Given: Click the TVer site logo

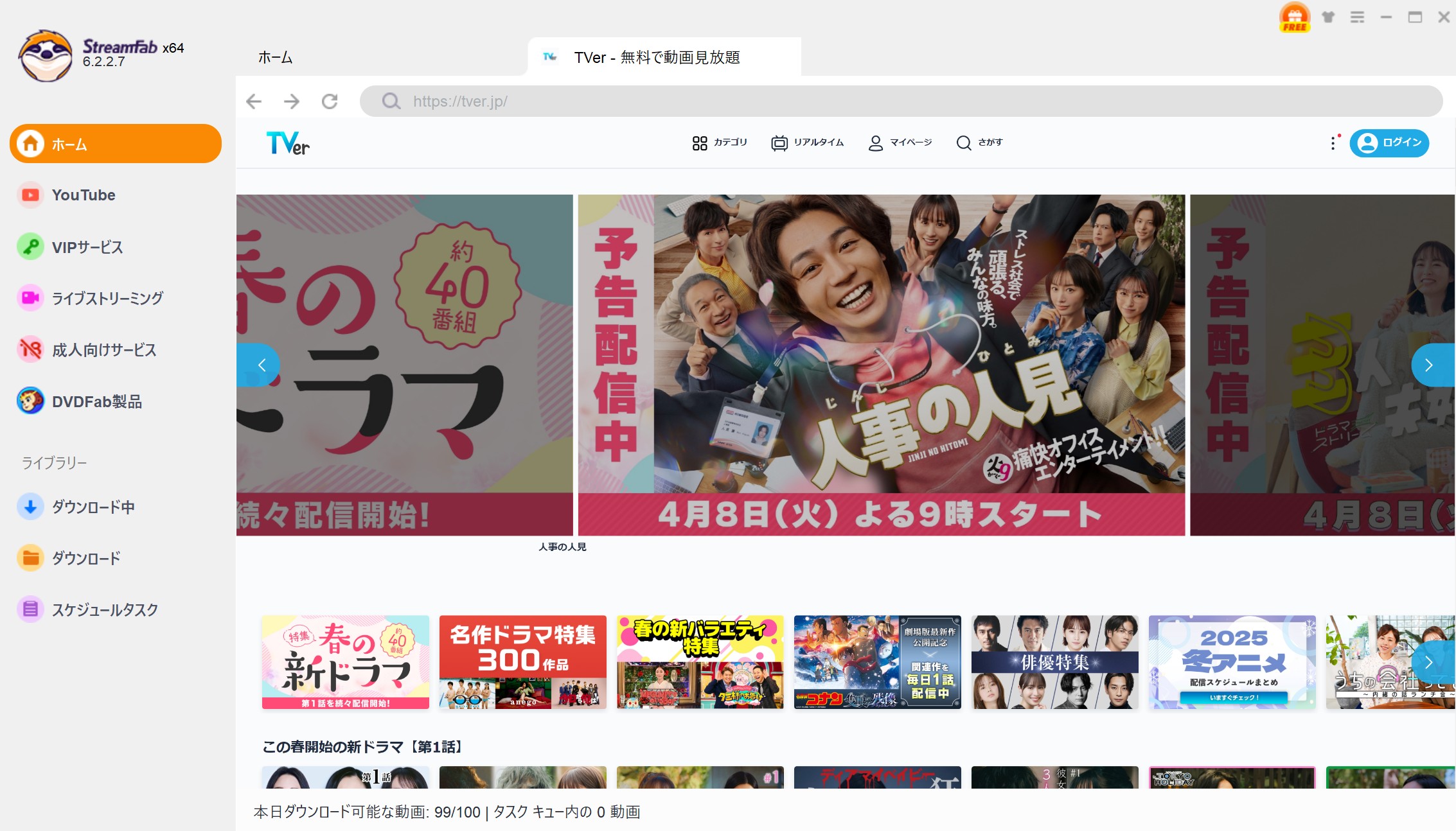Looking at the screenshot, I should click(x=288, y=143).
